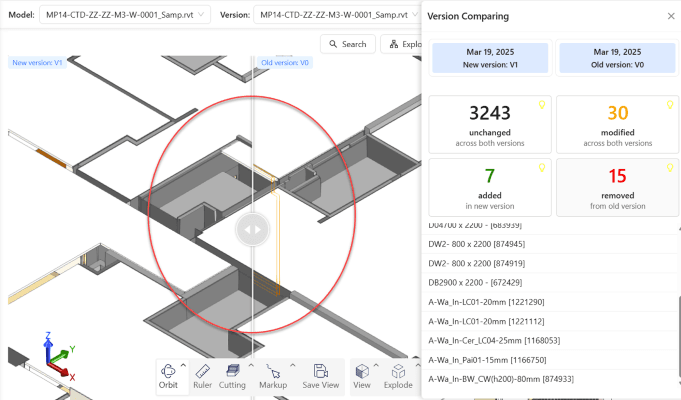Click the Search button
The width and height of the screenshot is (681, 400).
[x=347, y=44]
